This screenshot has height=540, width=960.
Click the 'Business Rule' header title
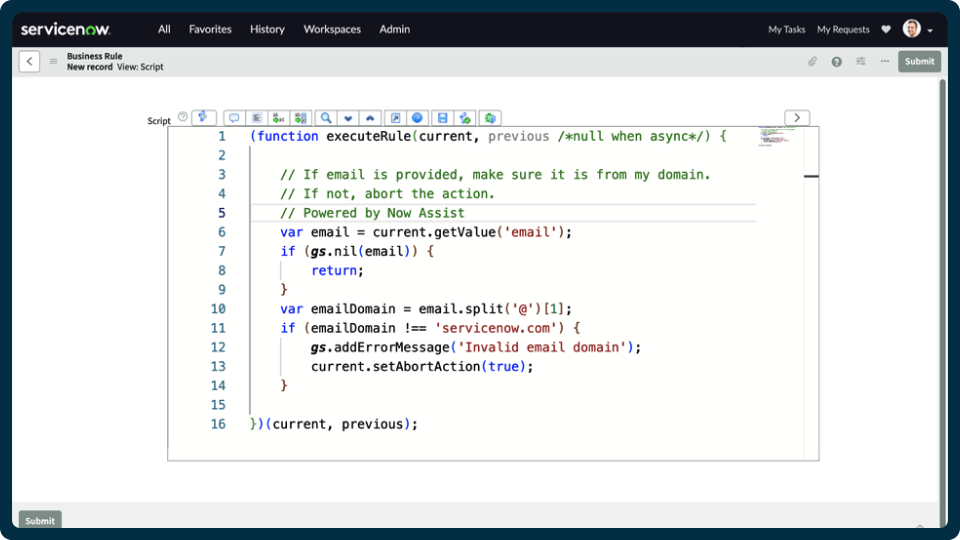point(94,56)
